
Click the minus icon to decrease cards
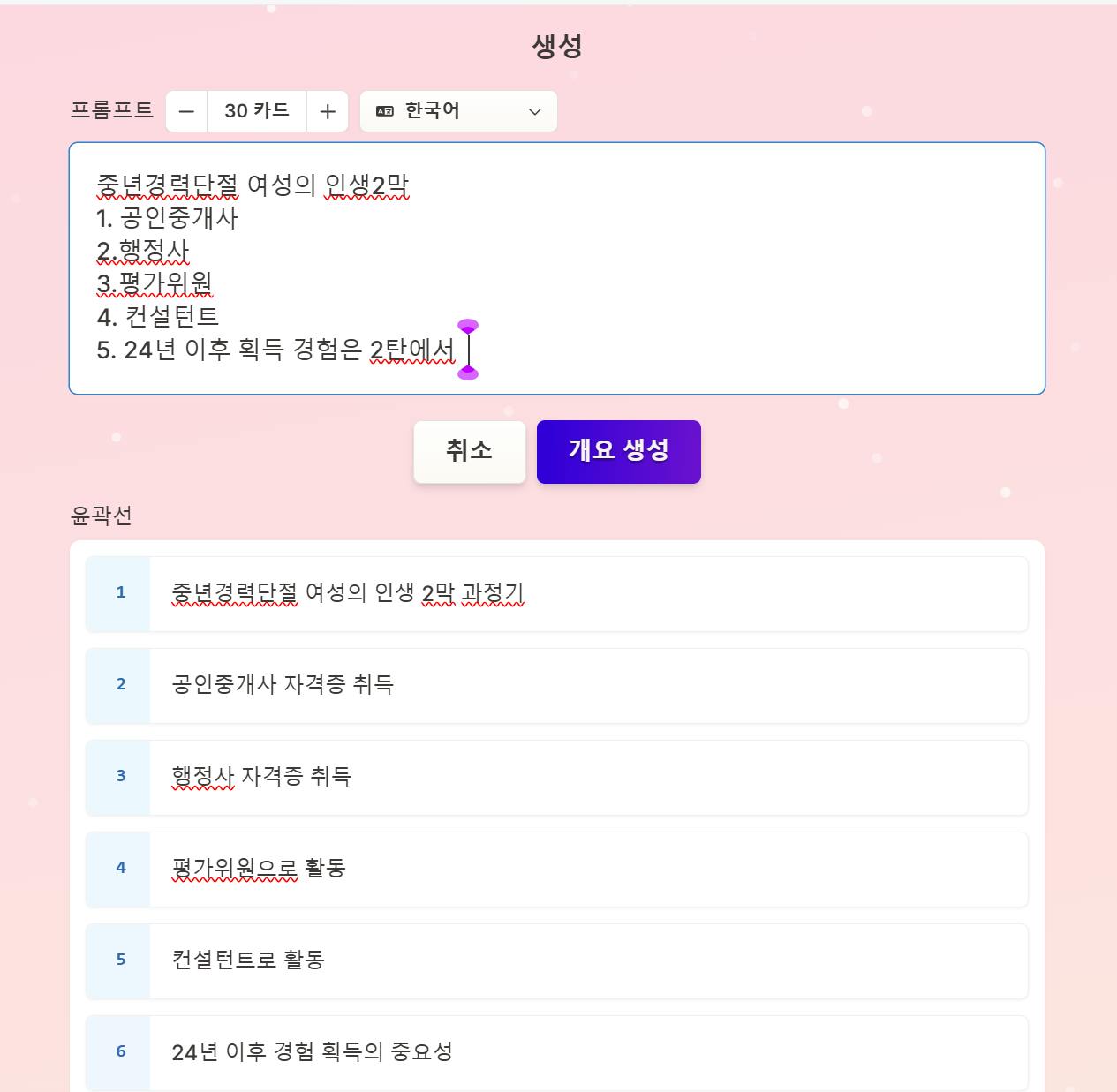point(186,111)
